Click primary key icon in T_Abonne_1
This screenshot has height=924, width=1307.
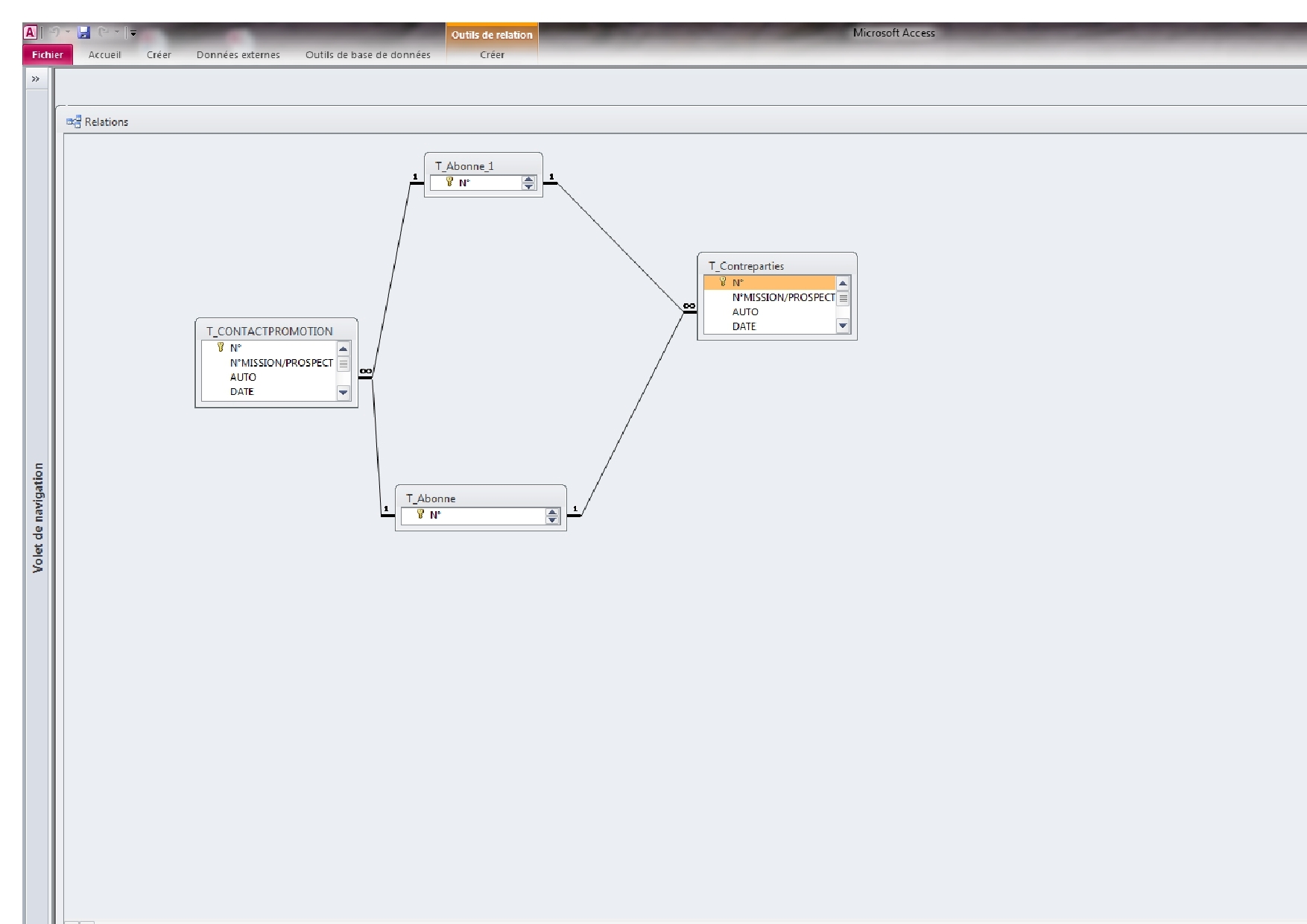(449, 182)
